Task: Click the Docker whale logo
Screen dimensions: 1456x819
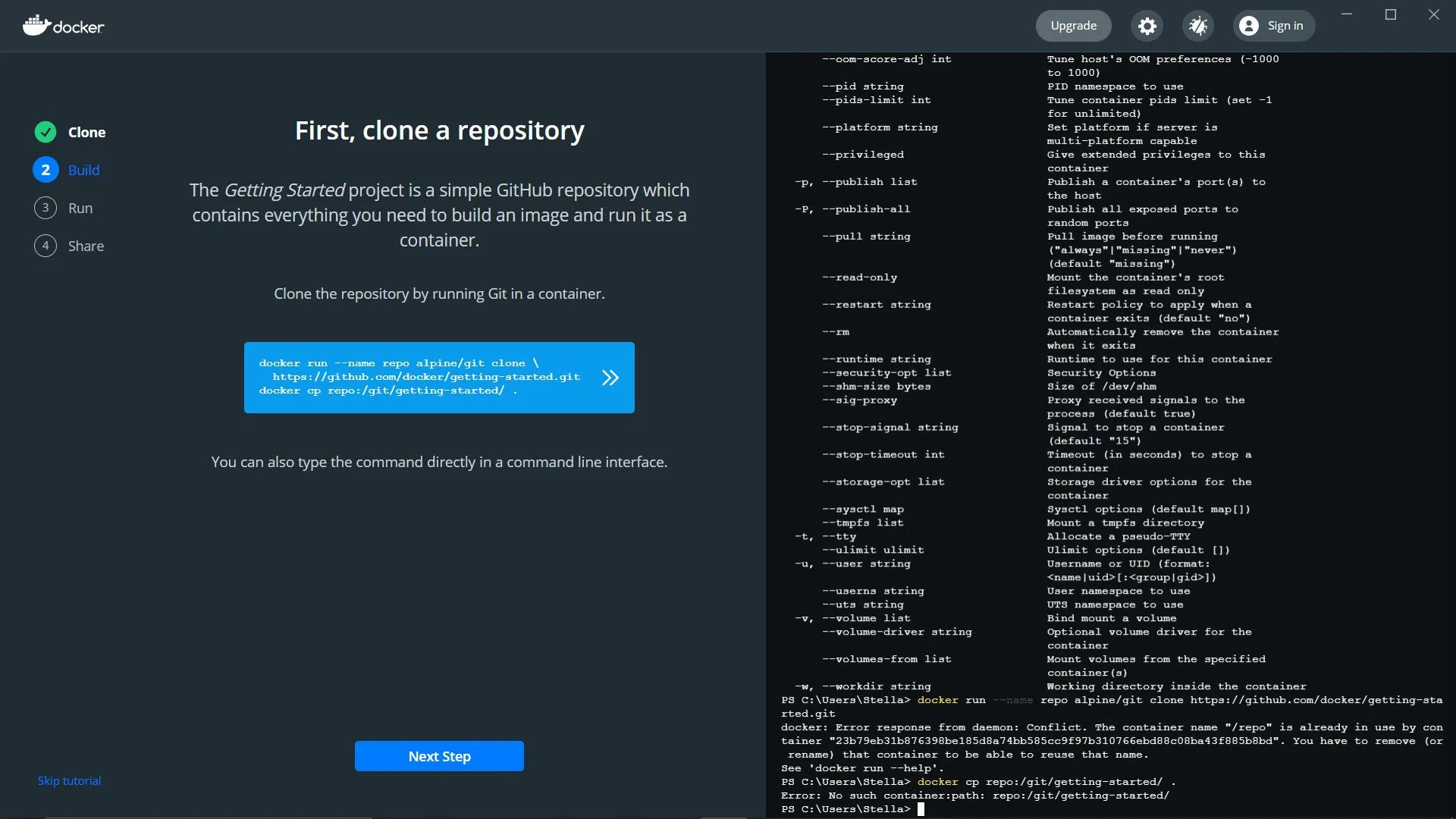Action: coord(36,26)
